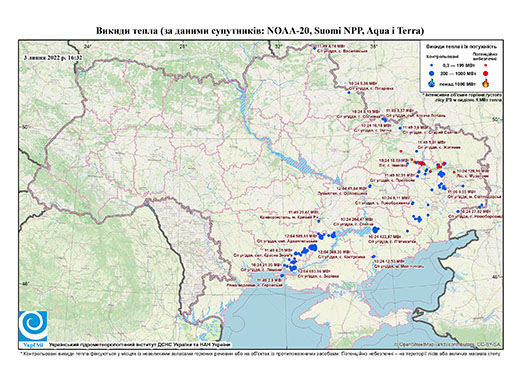Click the legend header text
520x368 pixels.
(x=461, y=46)
